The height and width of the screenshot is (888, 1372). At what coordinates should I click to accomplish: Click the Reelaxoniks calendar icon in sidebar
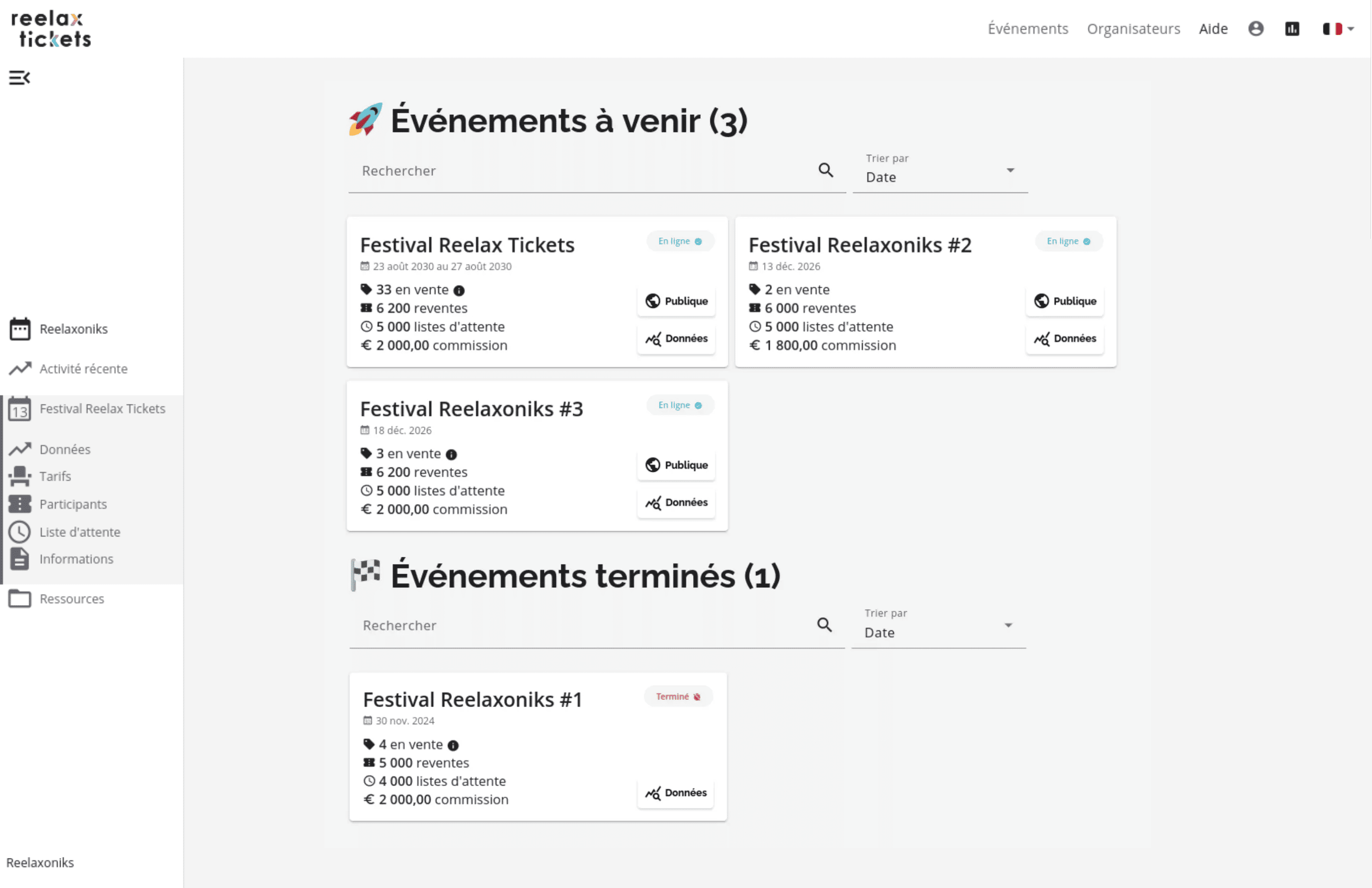[x=20, y=329]
